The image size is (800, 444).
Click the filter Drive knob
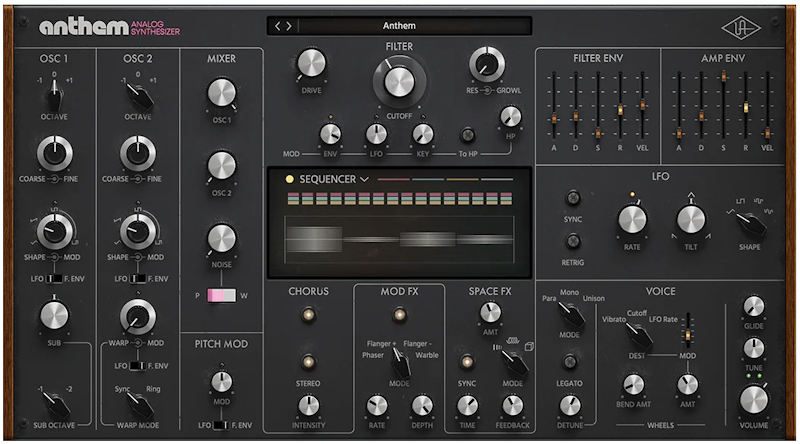click(311, 64)
